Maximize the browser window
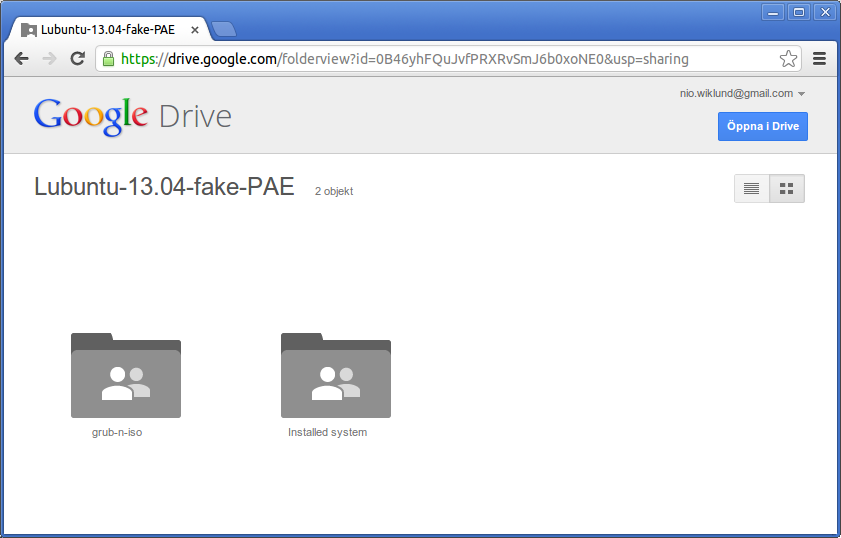This screenshot has width=841, height=538. (x=798, y=12)
